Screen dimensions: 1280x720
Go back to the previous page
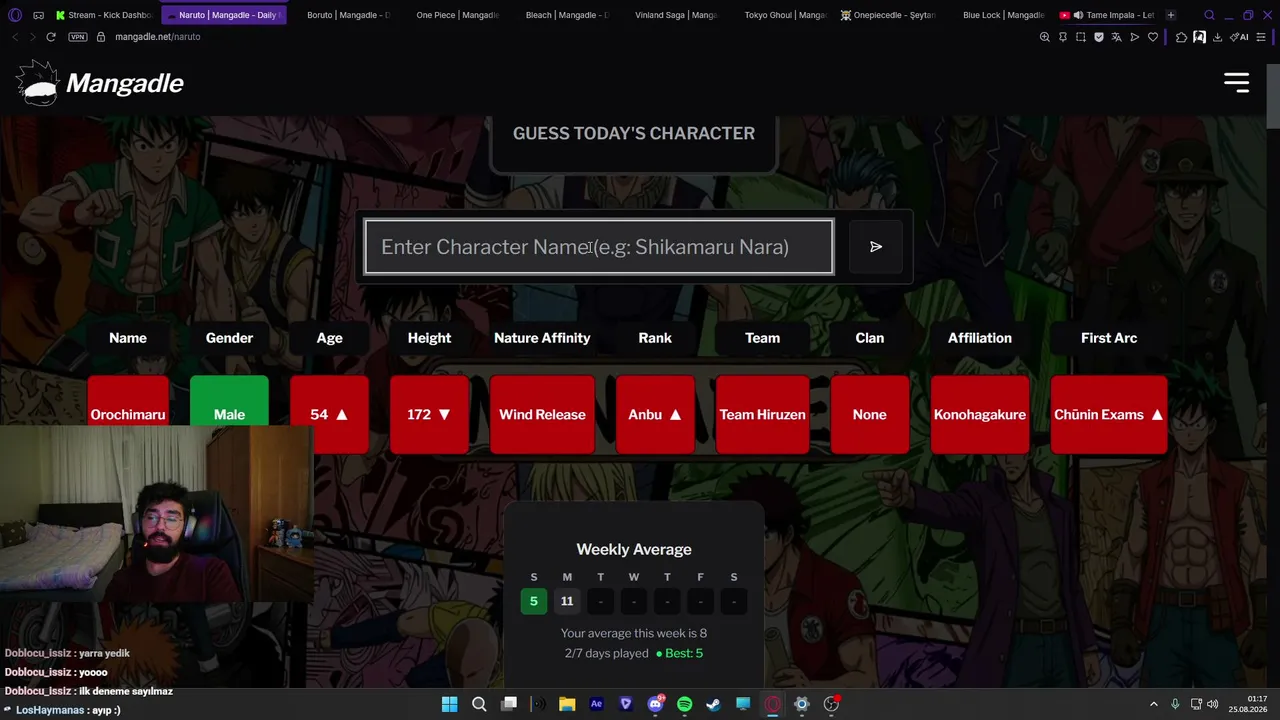click(14, 37)
